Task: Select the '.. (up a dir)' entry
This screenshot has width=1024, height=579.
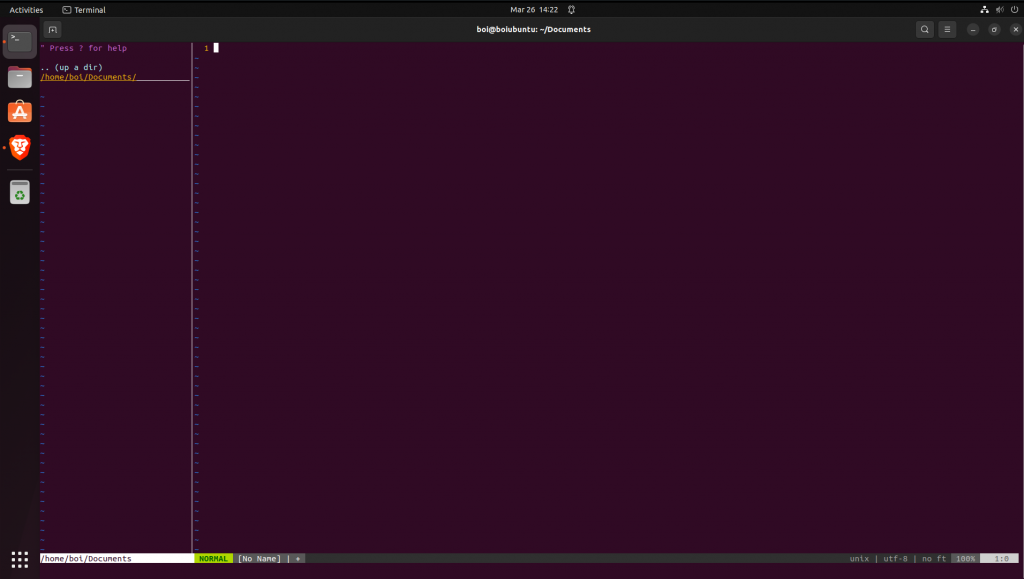Action: 72,67
